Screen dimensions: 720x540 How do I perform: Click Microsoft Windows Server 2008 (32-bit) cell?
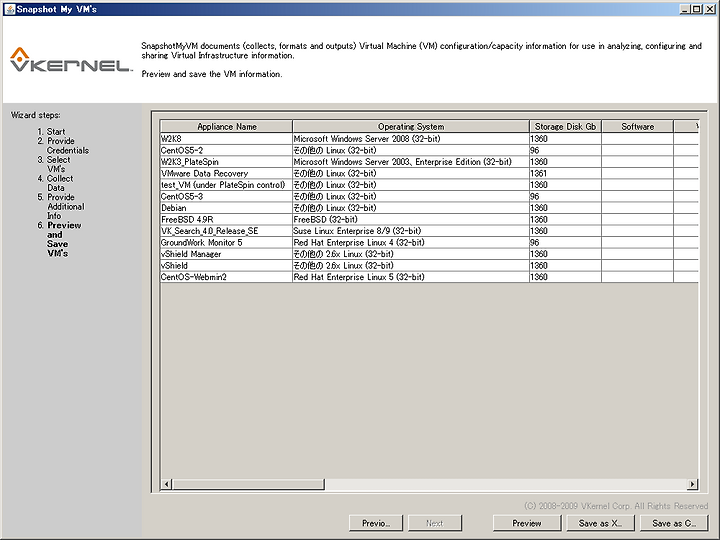coord(411,139)
